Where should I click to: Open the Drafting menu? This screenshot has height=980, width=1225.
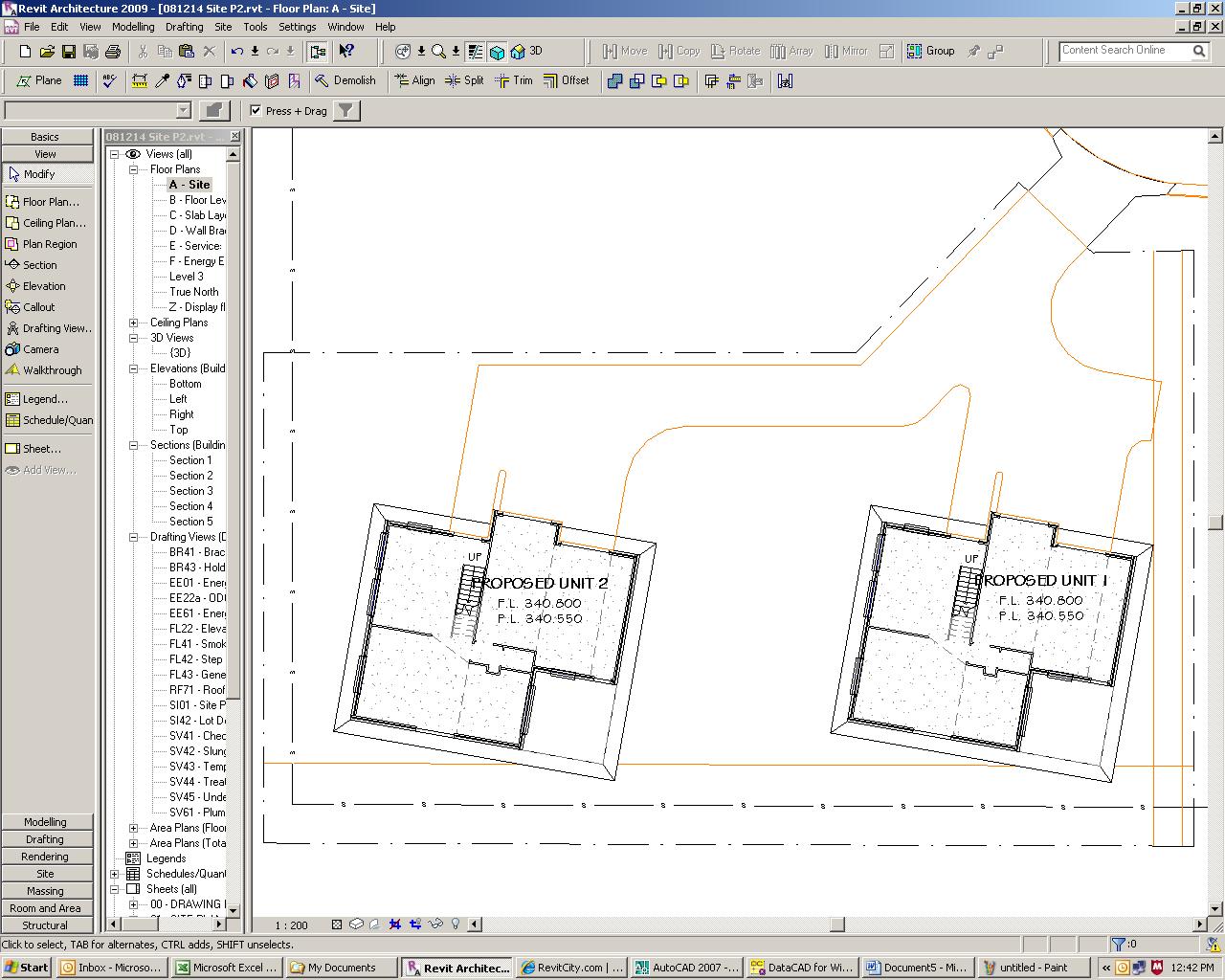(184, 27)
